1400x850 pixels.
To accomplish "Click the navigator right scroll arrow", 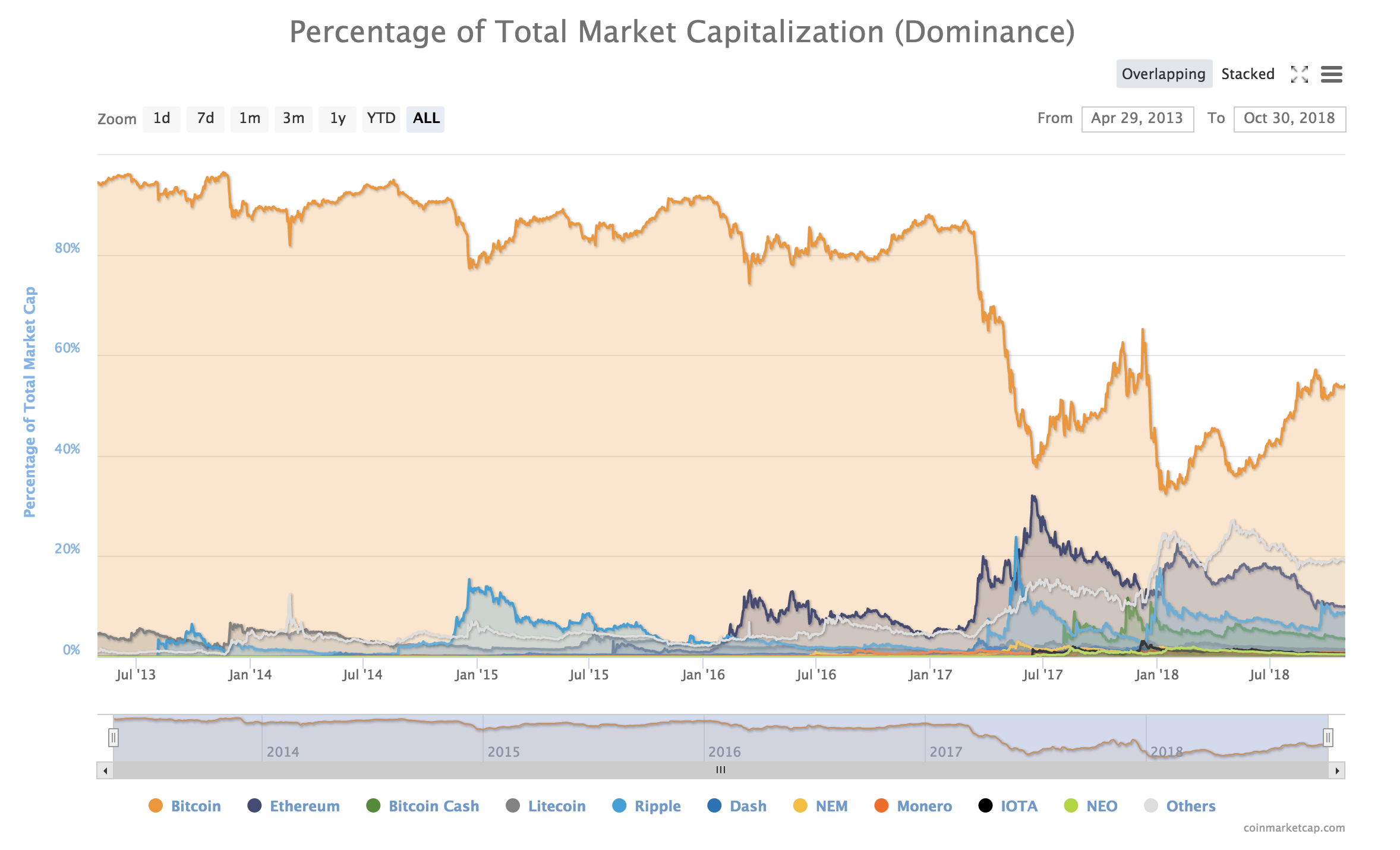I will pos(1337,770).
